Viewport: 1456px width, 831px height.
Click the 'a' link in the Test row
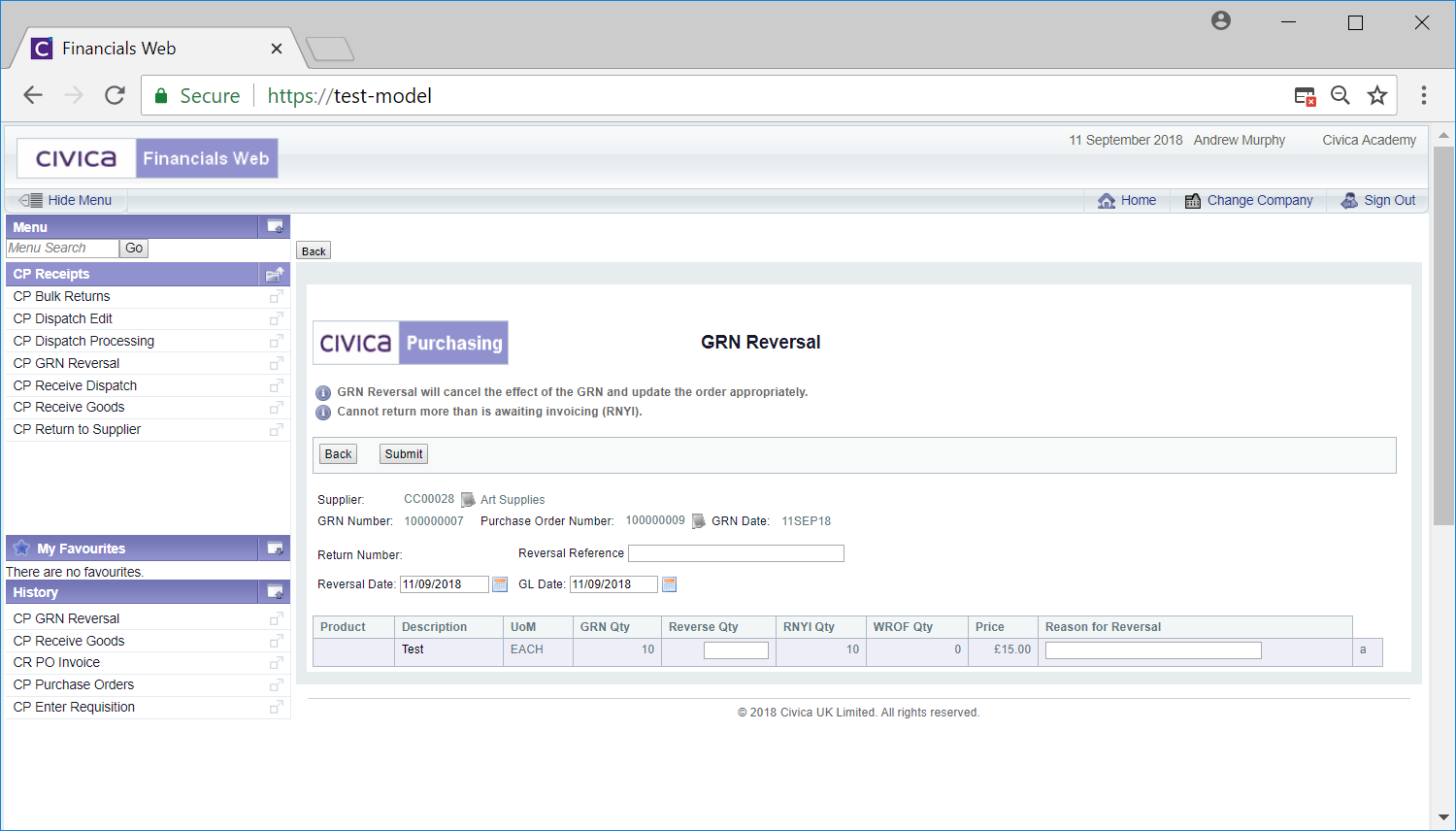coord(1363,649)
